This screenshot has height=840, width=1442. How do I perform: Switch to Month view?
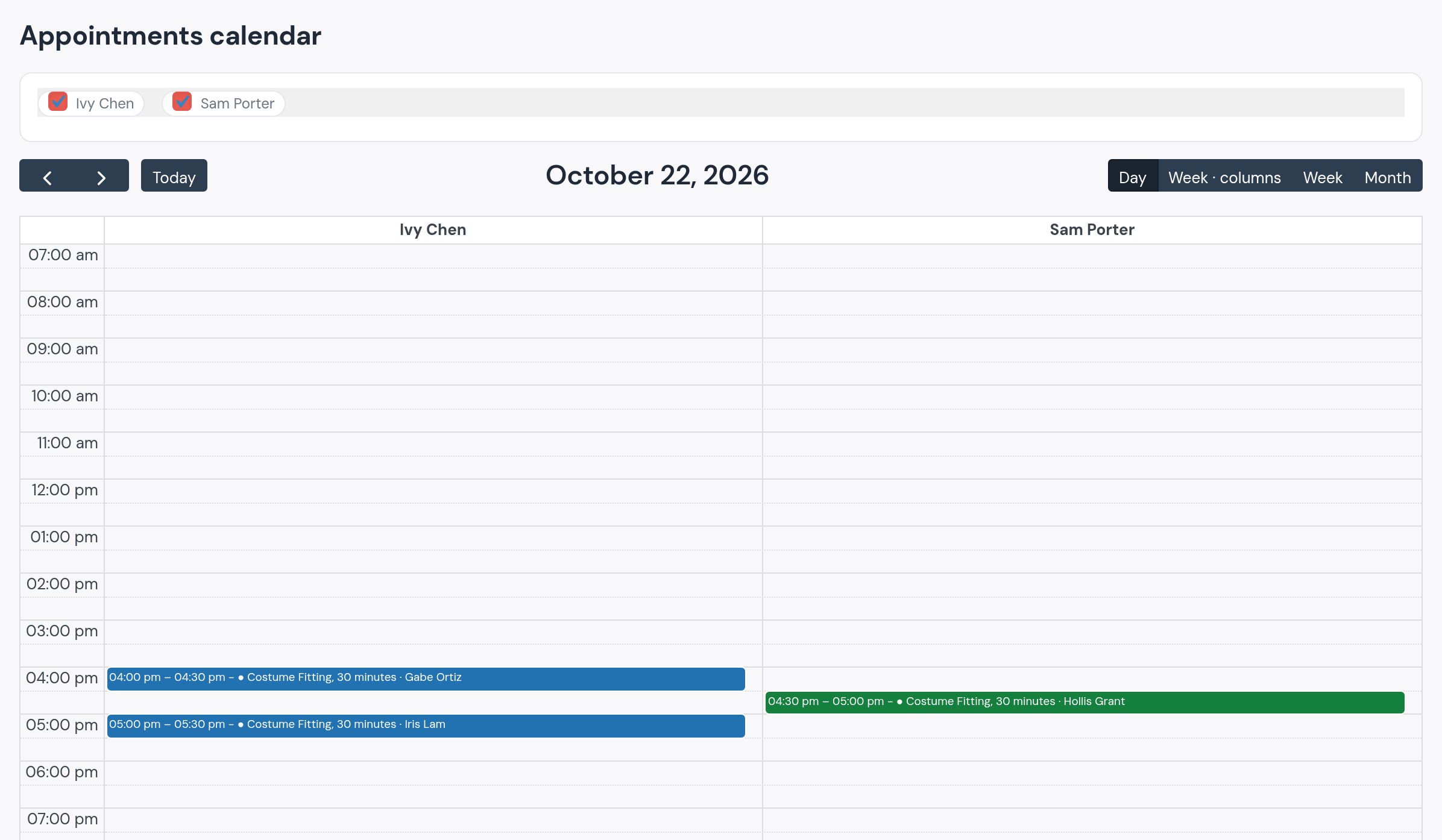click(x=1388, y=176)
